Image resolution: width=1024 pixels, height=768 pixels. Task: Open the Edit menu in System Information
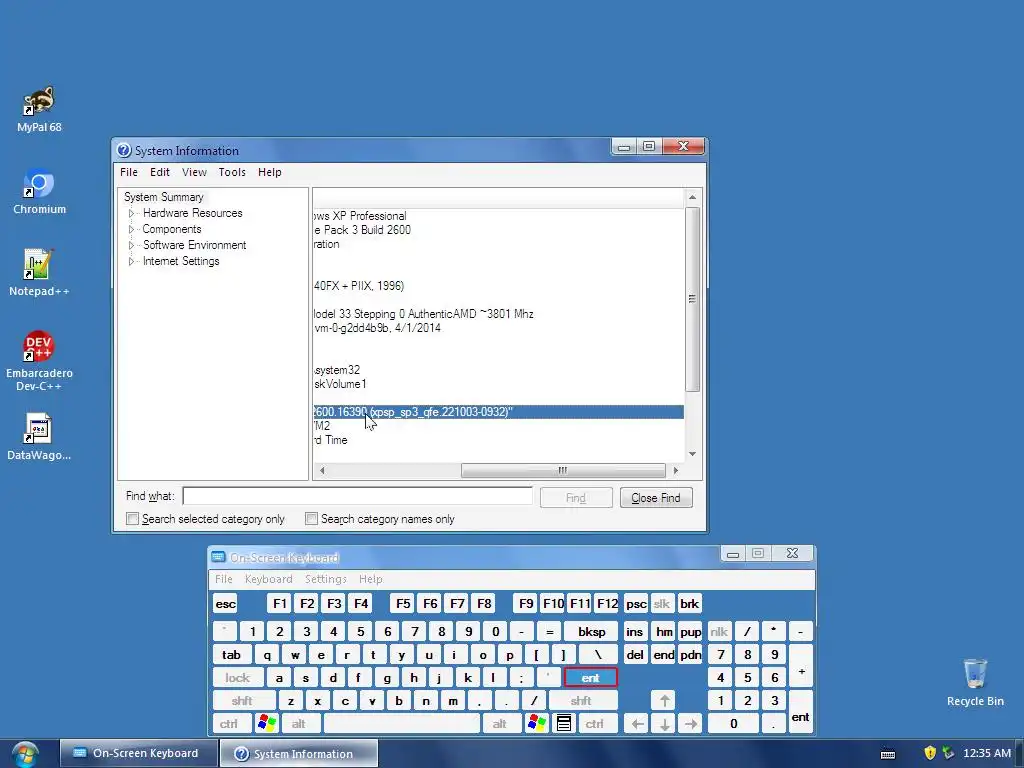tap(159, 172)
